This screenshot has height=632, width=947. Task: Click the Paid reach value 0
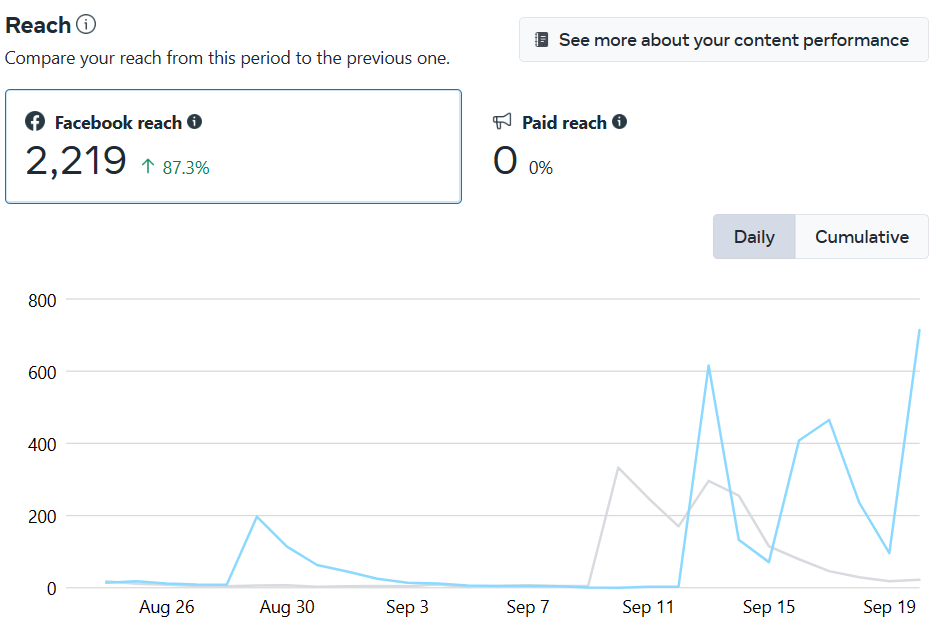(x=505, y=162)
